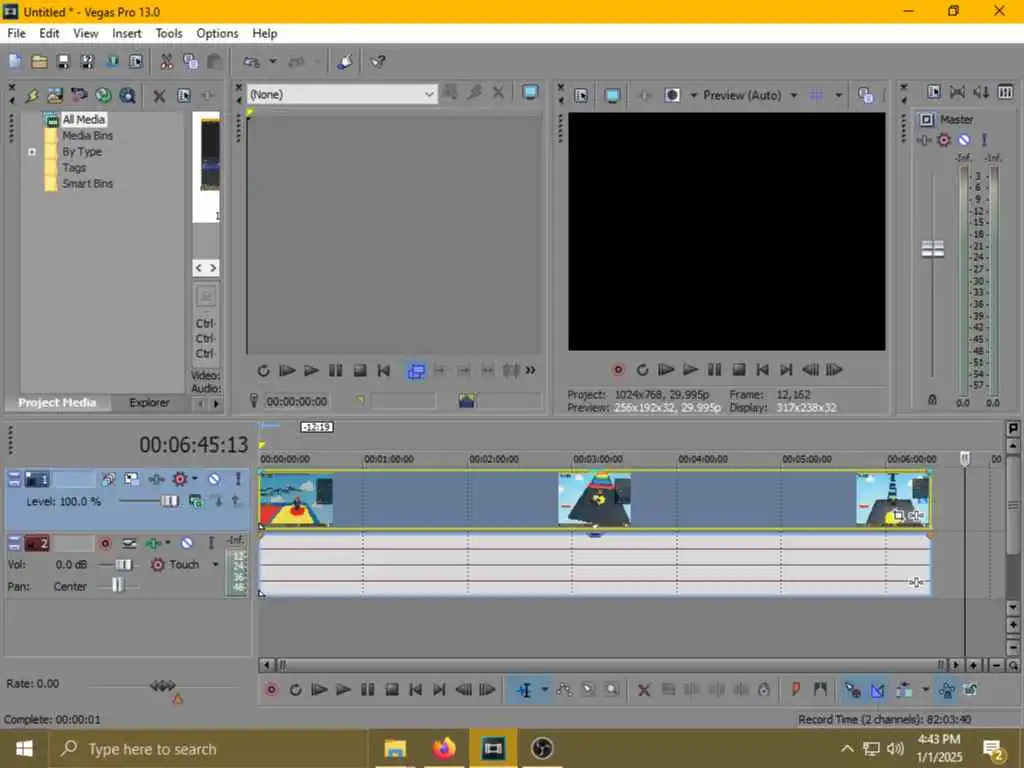Open Master bus FX icon

[x=924, y=140]
